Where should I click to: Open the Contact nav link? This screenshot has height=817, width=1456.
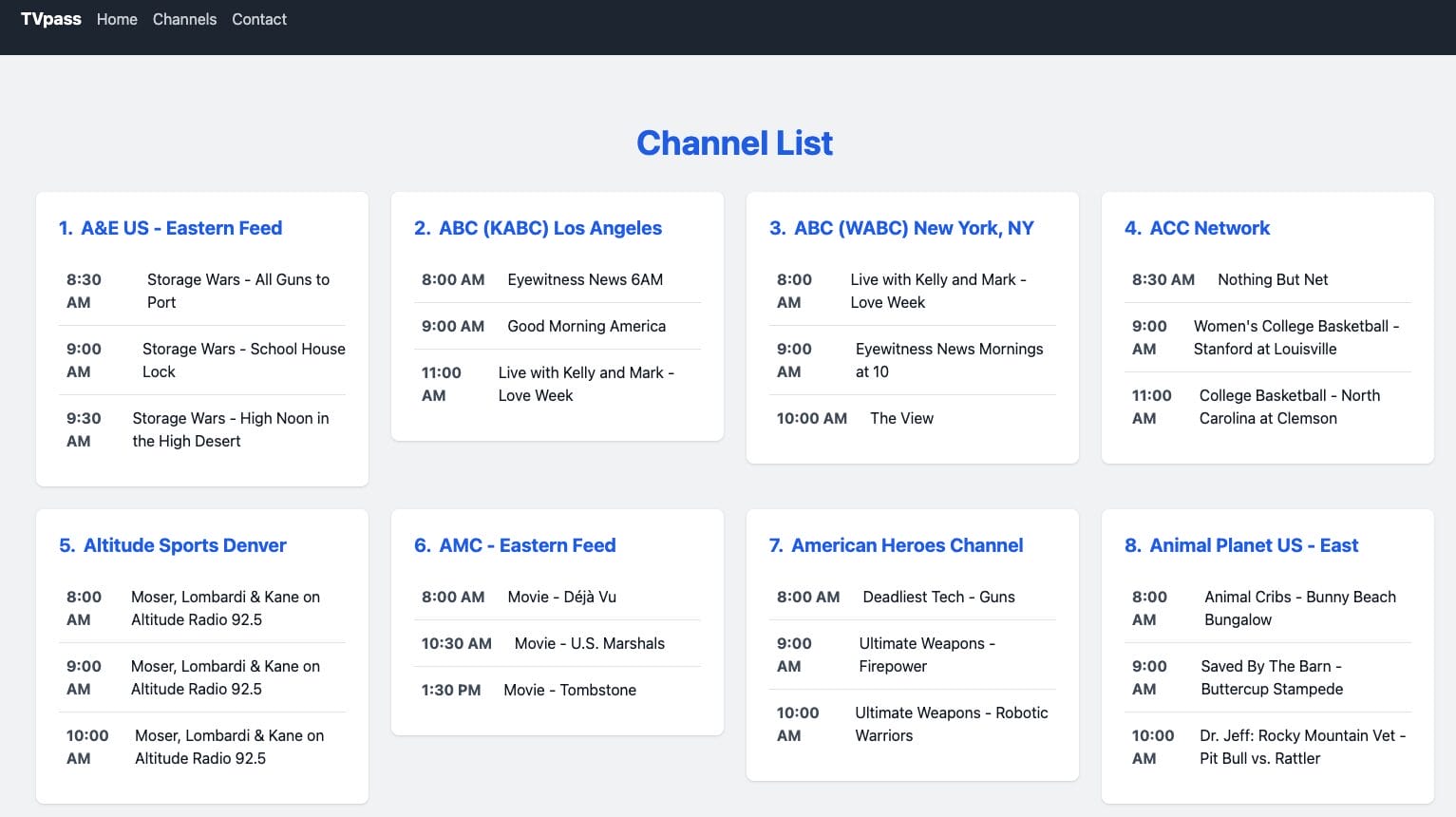pyautogui.click(x=259, y=19)
